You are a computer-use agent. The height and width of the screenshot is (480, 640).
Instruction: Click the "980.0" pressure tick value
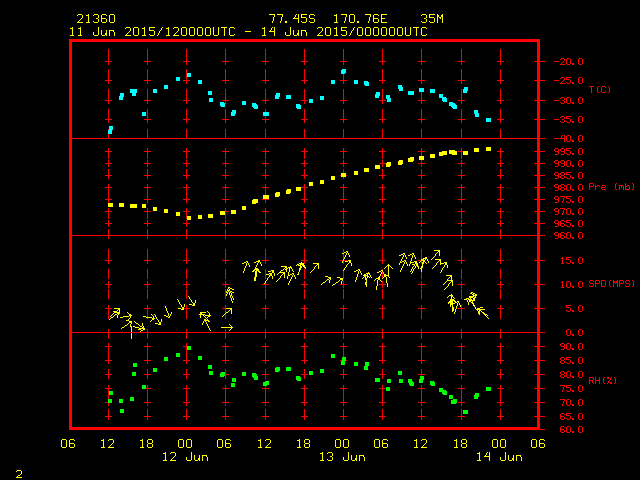[569, 188]
